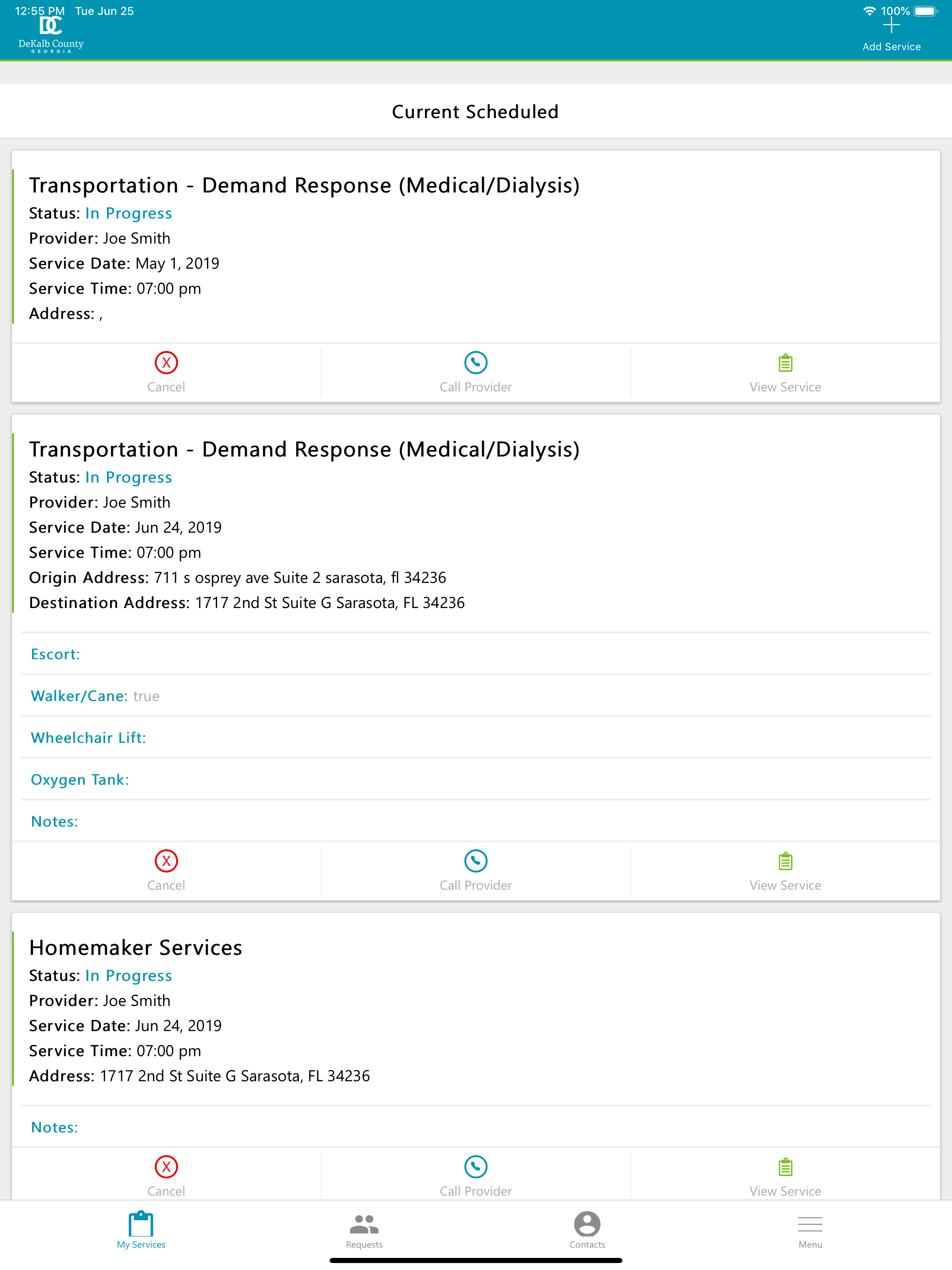952x1270 pixels.
Task: Select the Escort row
Action: pos(476,654)
